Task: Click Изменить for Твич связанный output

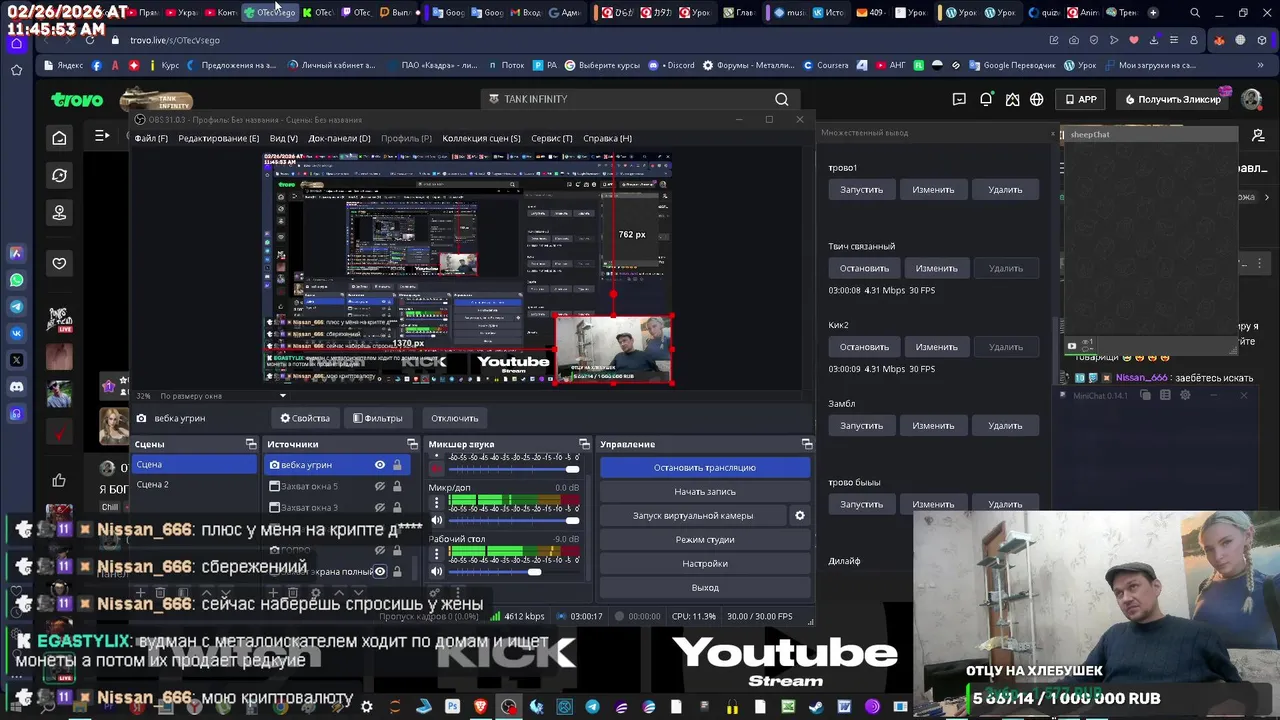Action: click(937, 268)
